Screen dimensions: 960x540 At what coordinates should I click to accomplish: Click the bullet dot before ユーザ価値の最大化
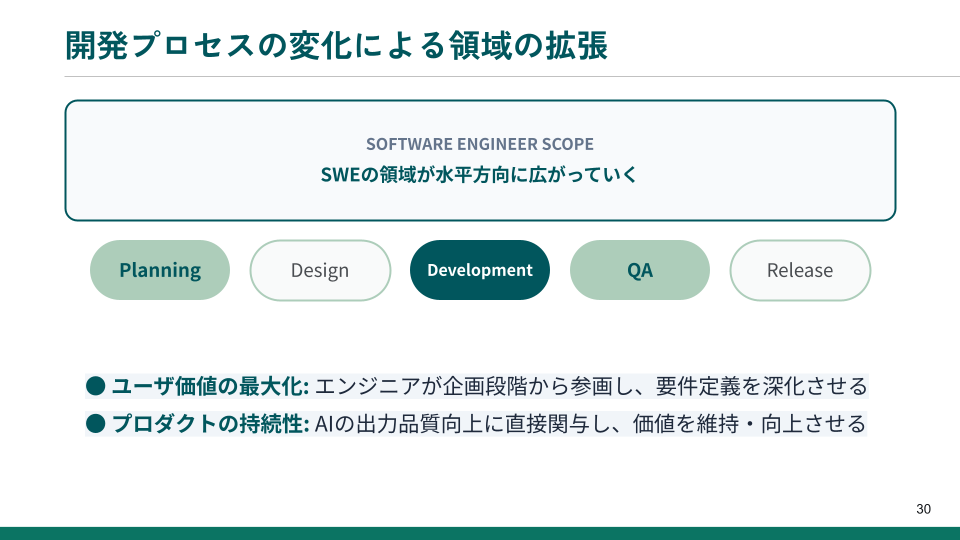coord(96,386)
